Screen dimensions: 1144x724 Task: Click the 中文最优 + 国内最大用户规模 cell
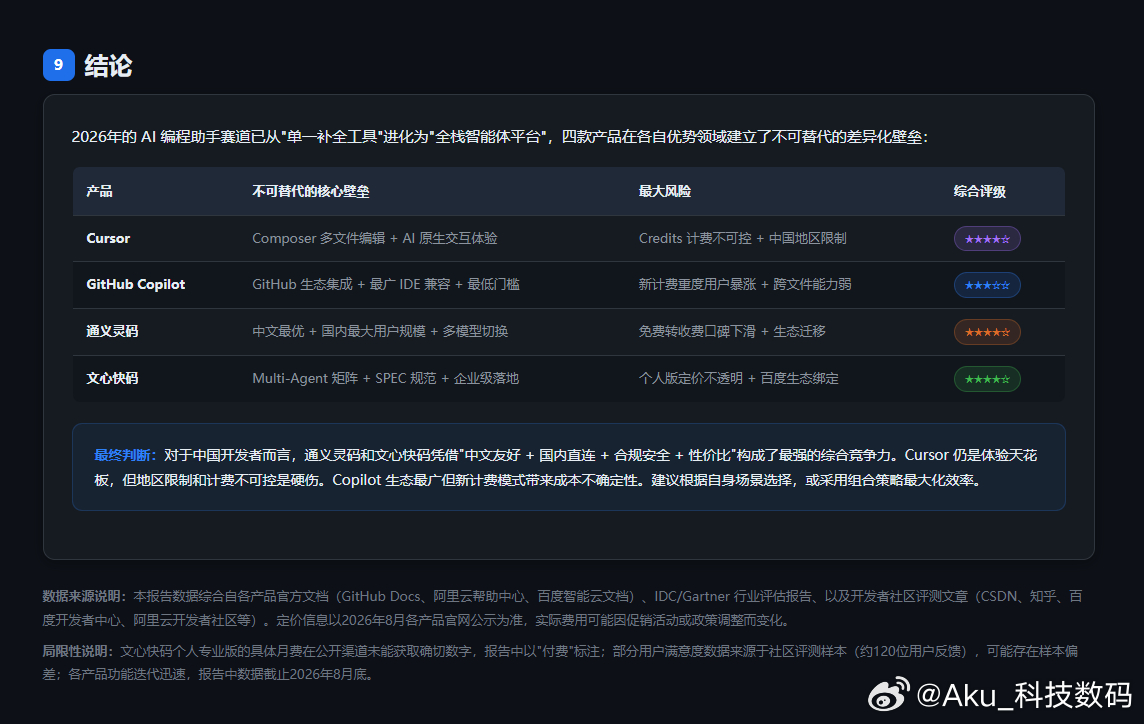[380, 331]
